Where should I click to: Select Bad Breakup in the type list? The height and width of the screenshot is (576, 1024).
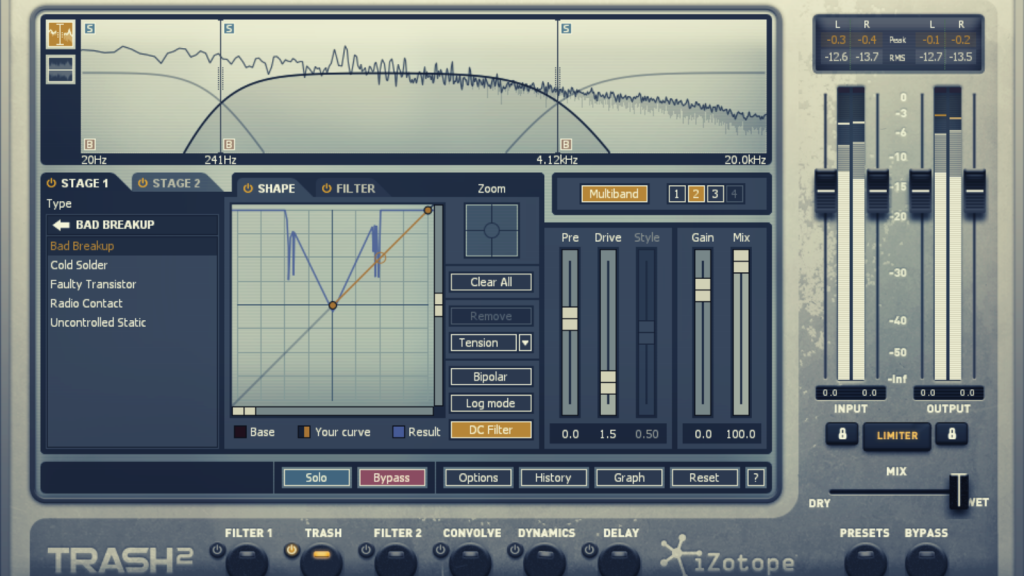click(133, 246)
